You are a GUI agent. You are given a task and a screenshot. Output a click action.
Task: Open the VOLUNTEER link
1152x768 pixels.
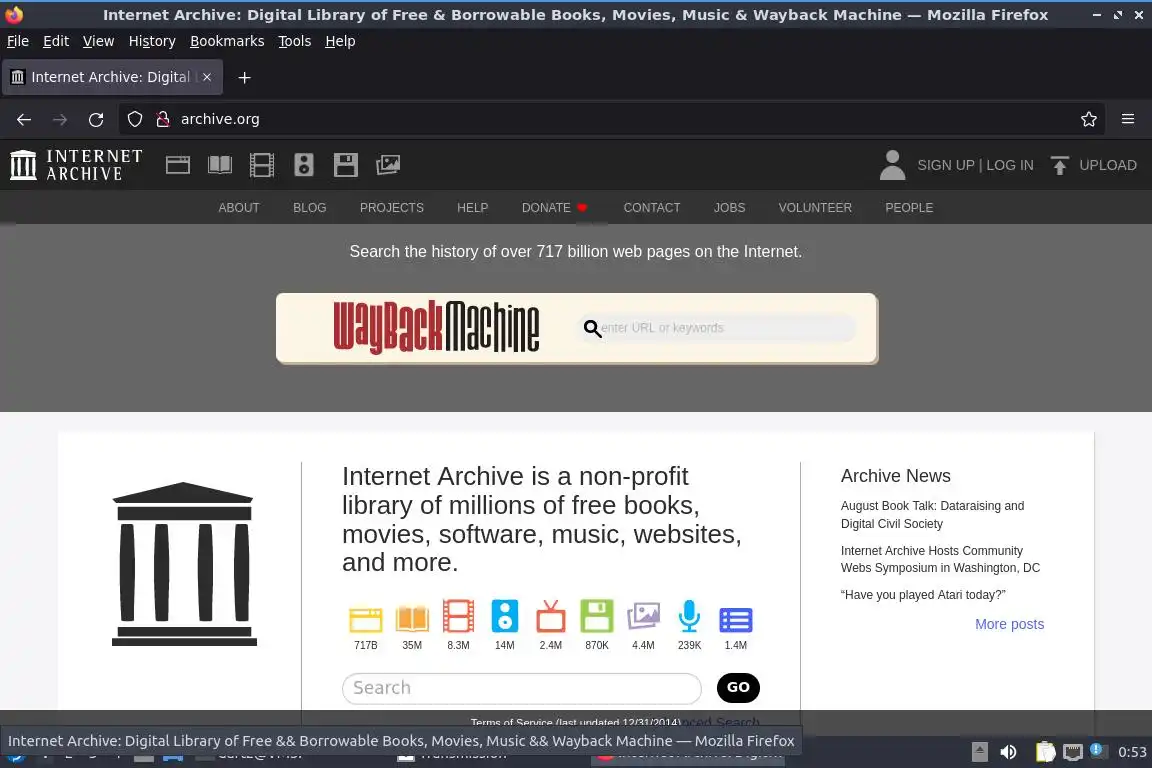(x=815, y=208)
